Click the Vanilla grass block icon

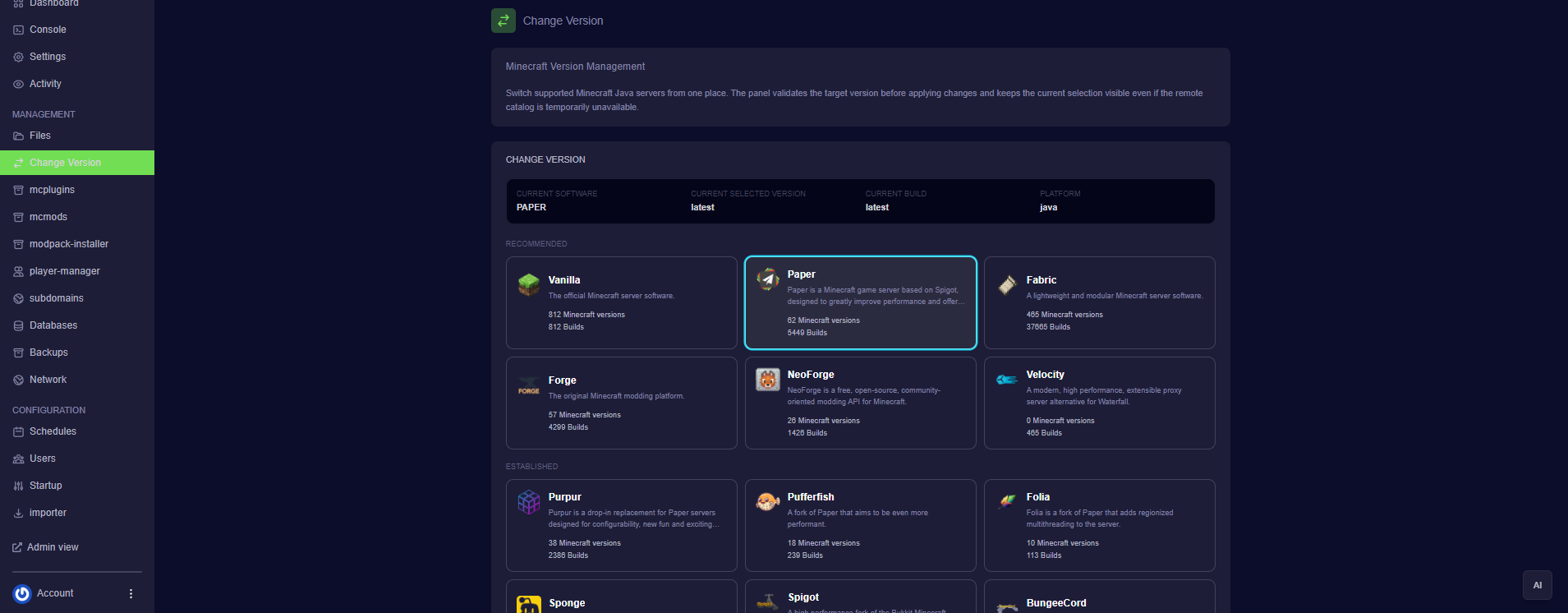click(x=529, y=285)
